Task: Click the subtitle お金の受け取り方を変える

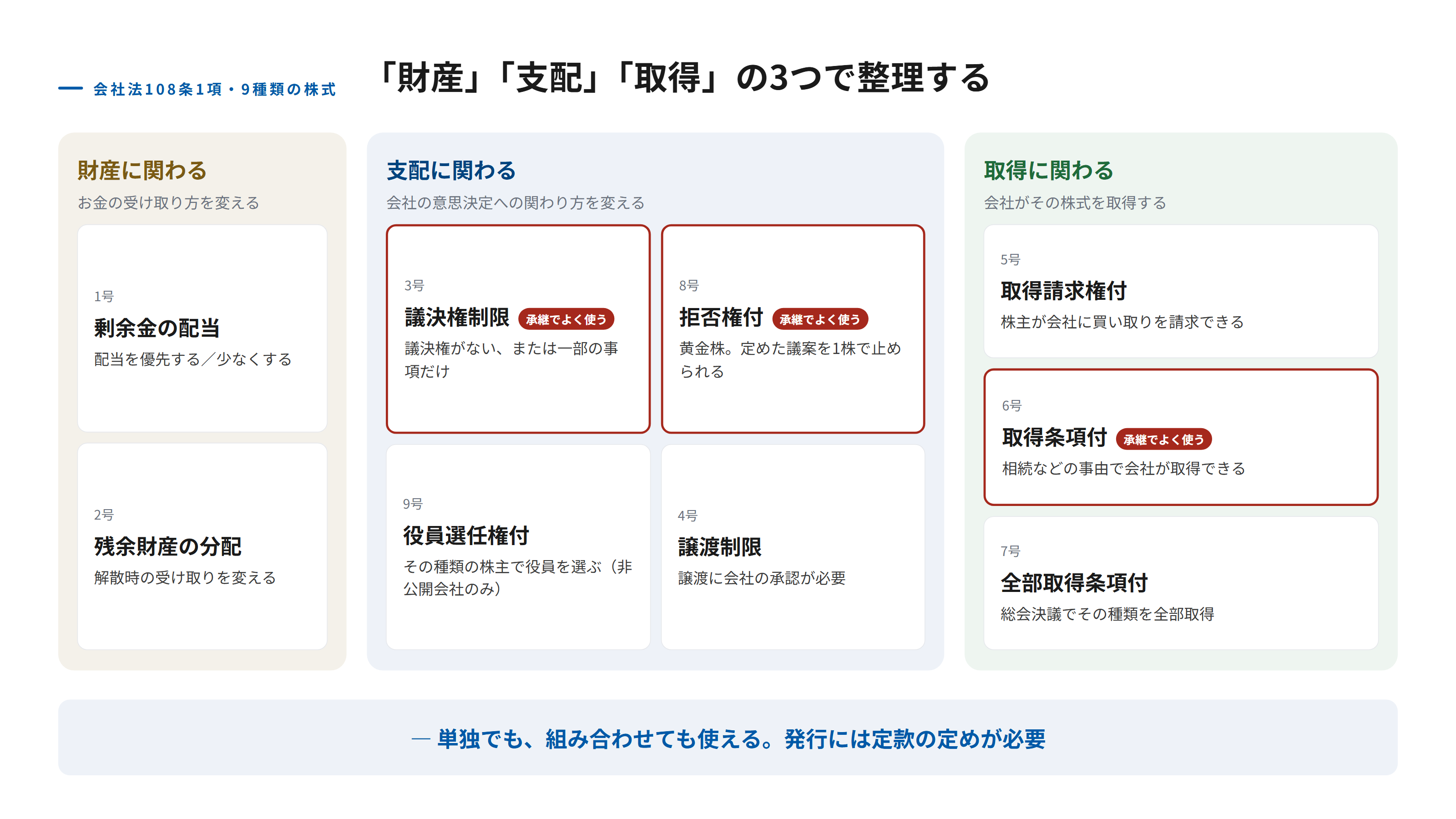Action: [x=168, y=203]
